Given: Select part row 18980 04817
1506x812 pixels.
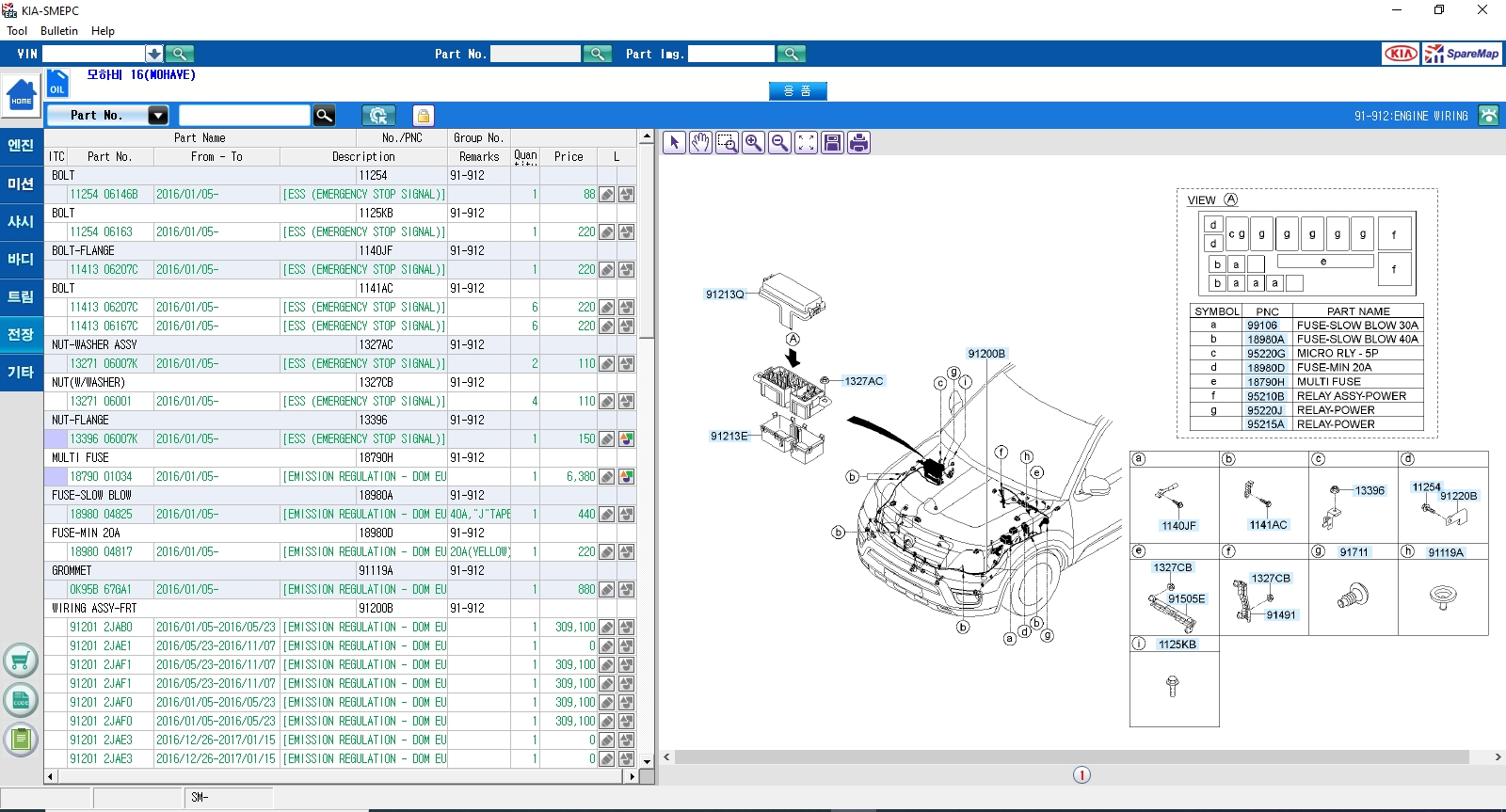Looking at the screenshot, I should point(340,552).
